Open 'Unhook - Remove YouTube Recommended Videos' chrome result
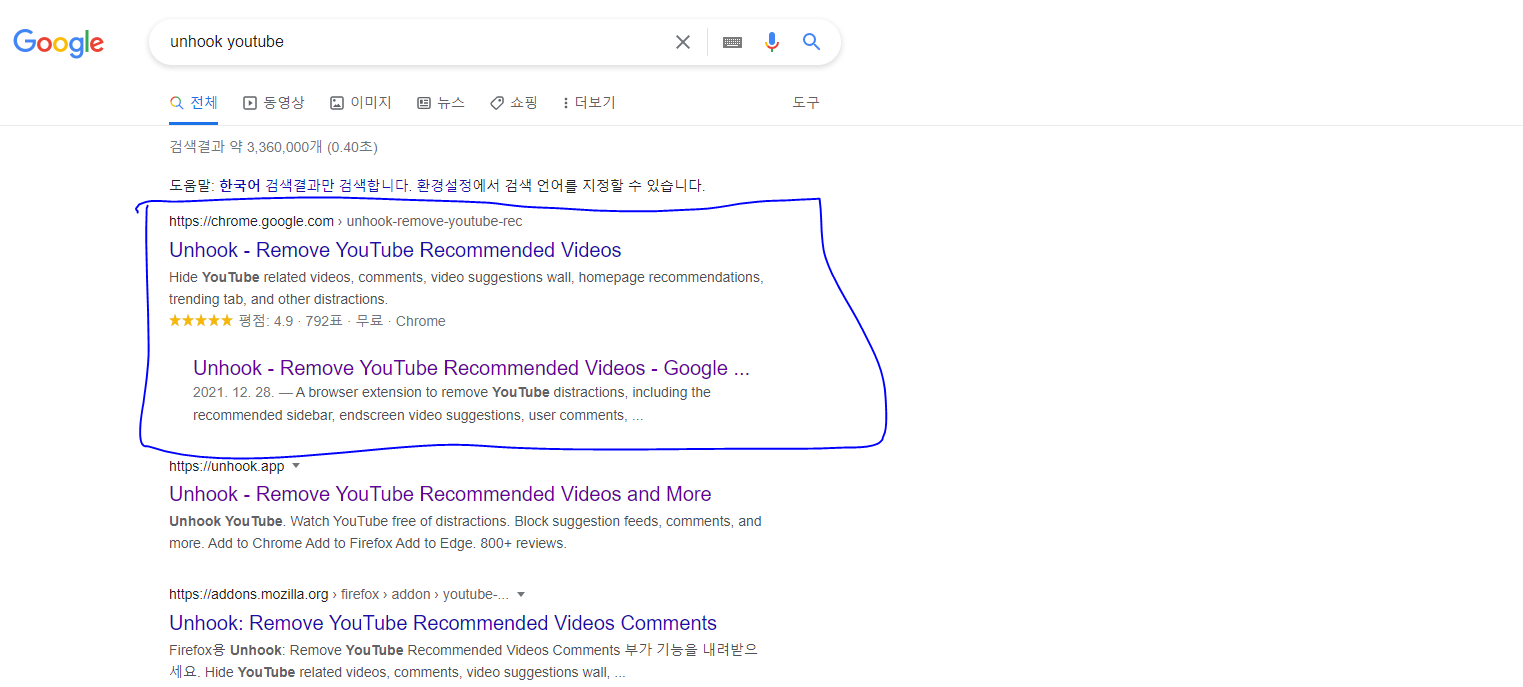The width and height of the screenshot is (1523, 687). pyautogui.click(x=395, y=250)
